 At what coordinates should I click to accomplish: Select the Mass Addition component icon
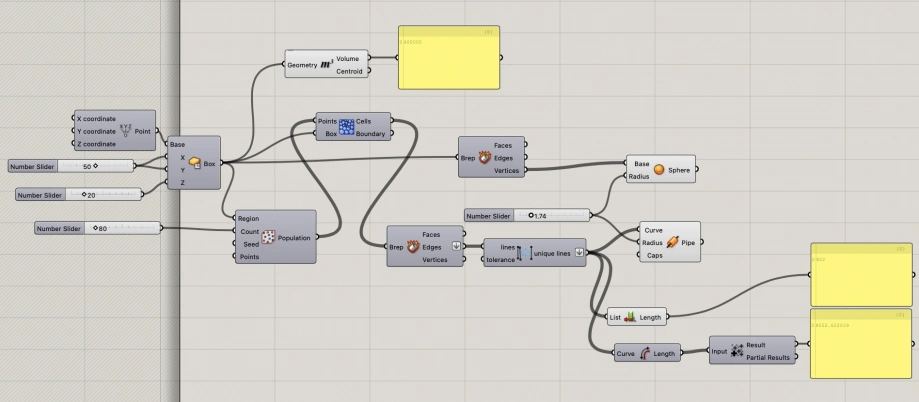coord(737,350)
